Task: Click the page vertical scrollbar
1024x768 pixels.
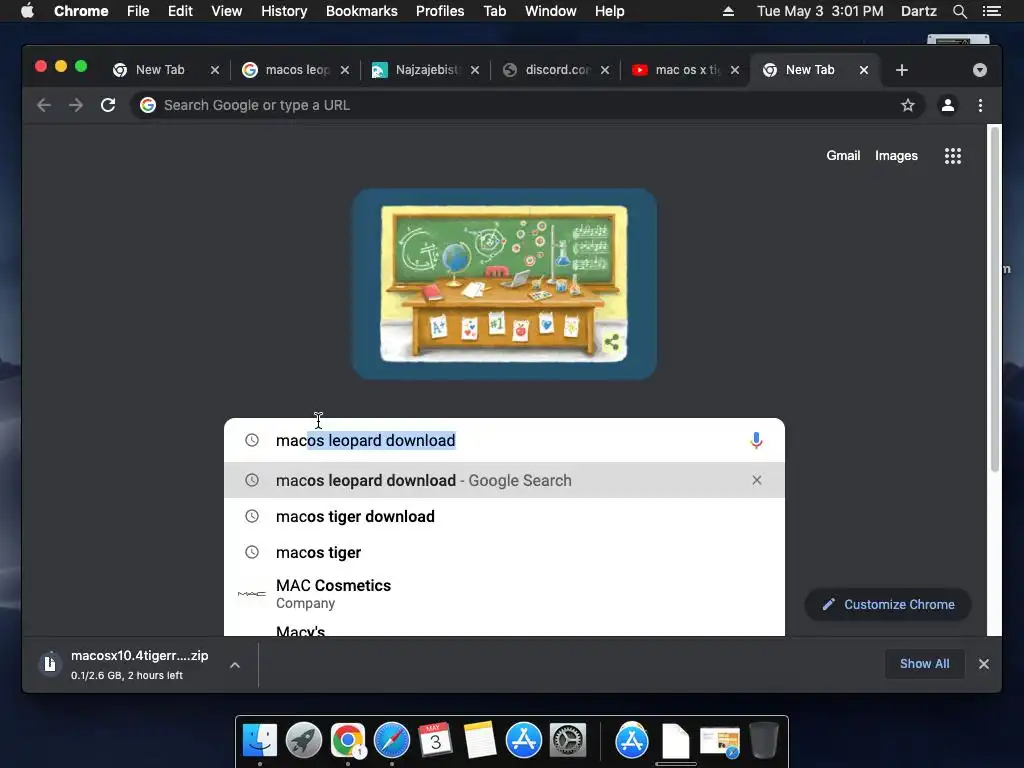Action: coord(995,299)
